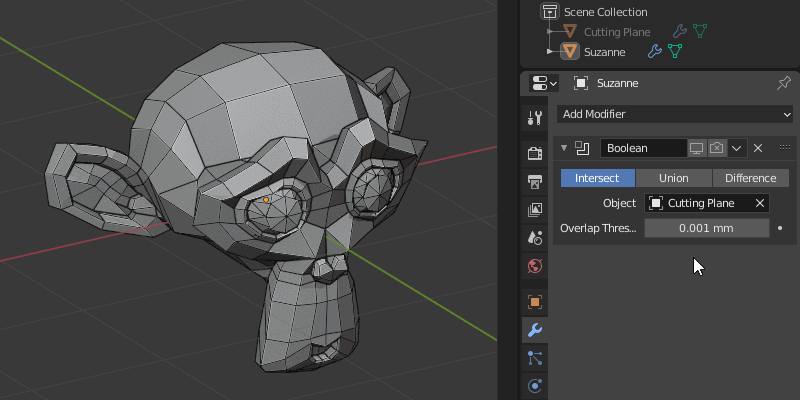Open the Render properties tab
The height and width of the screenshot is (400, 800).
coord(535,152)
